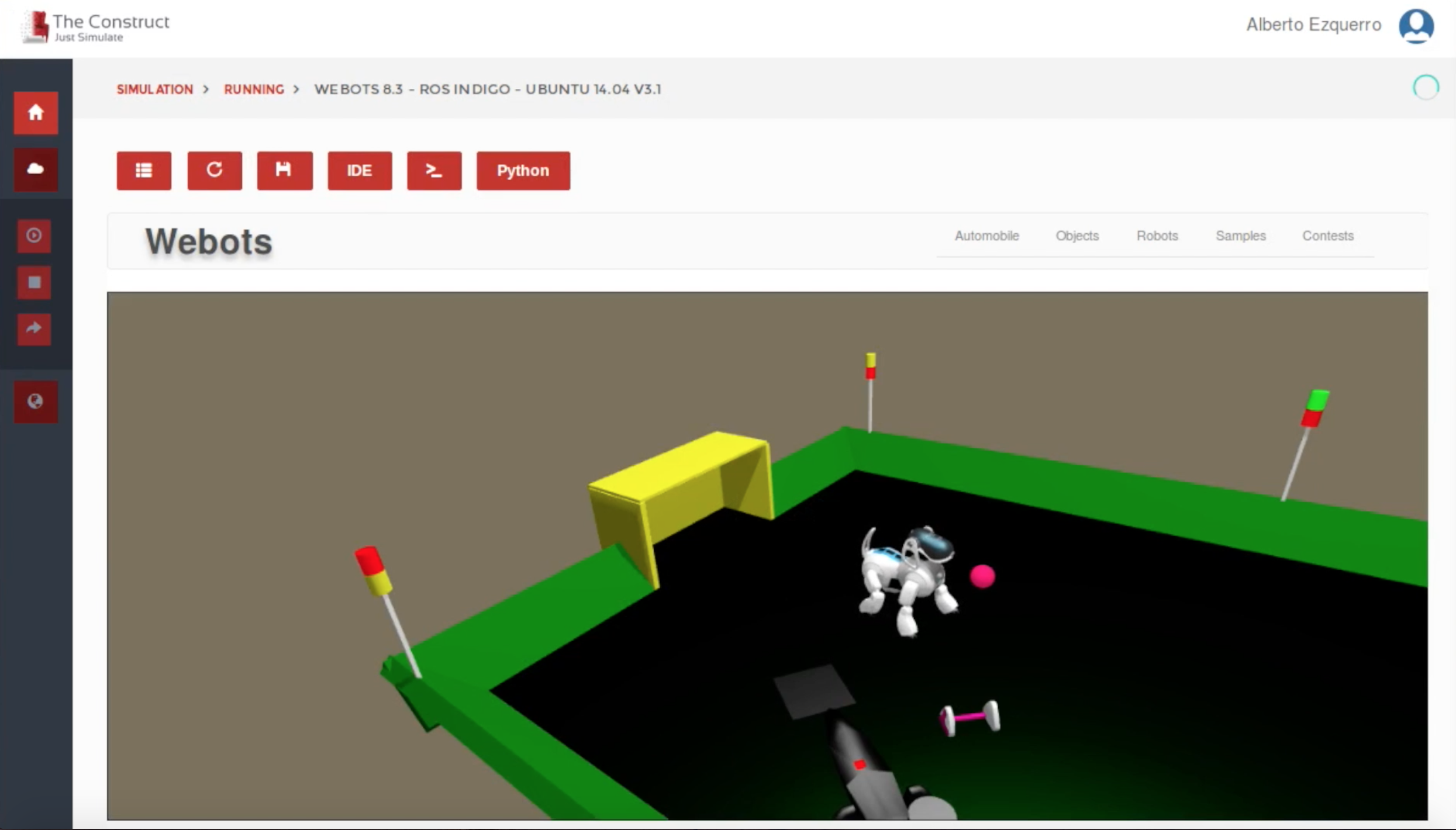Click the Home icon in the sidebar

click(36, 113)
